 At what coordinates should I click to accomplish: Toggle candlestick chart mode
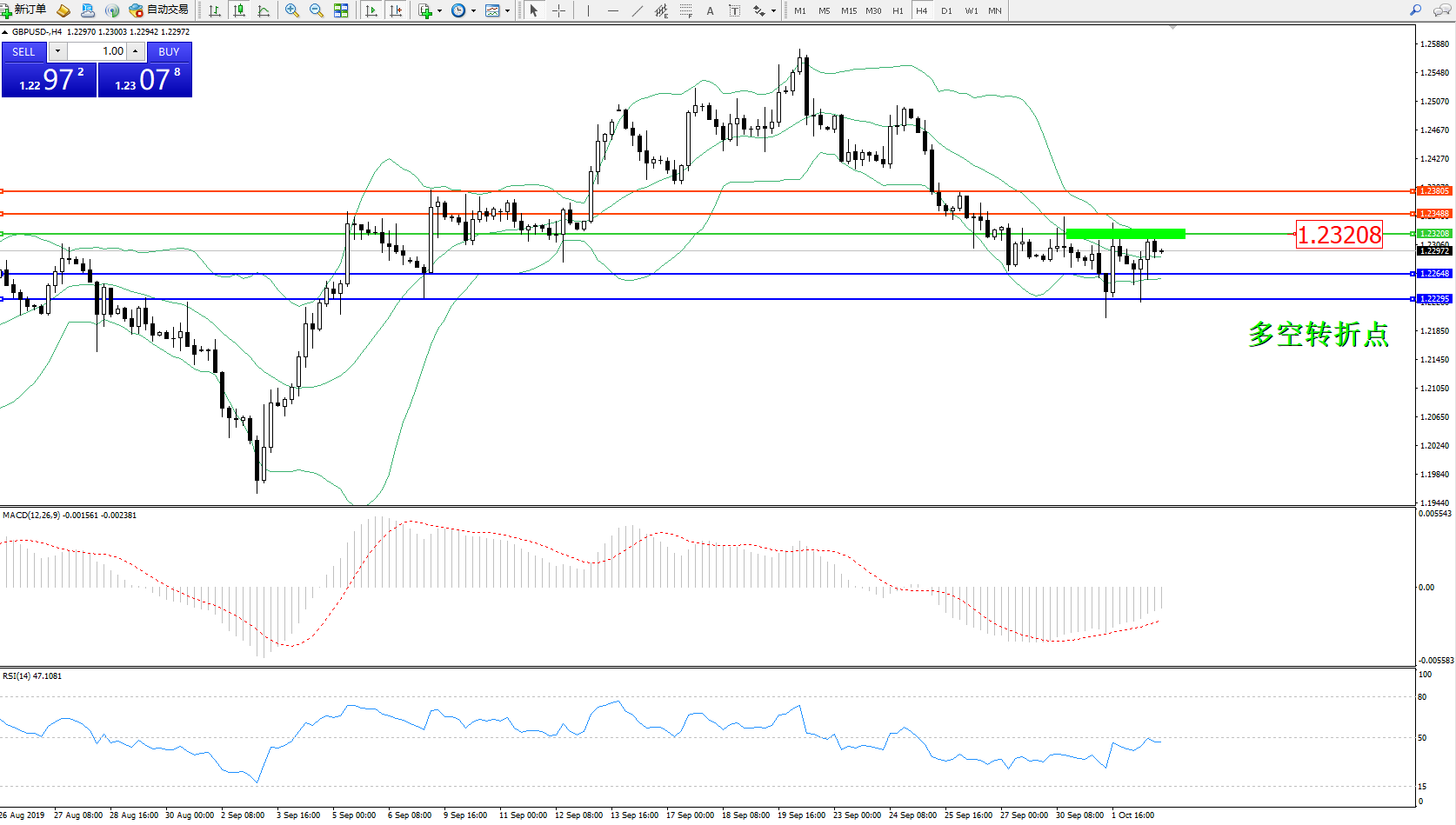pyautogui.click(x=239, y=10)
